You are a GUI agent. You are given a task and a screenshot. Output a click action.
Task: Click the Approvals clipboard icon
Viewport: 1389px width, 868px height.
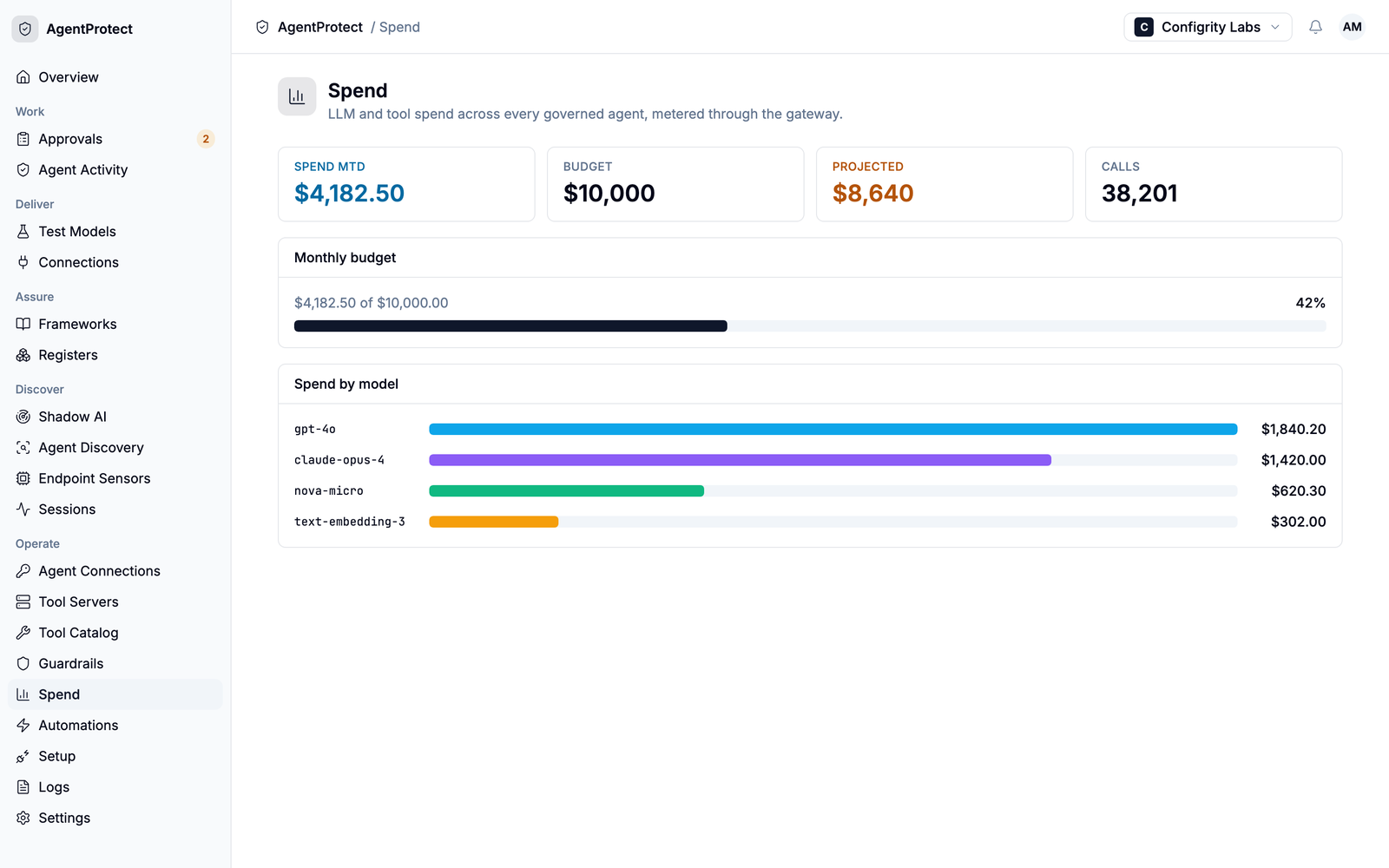point(23,139)
